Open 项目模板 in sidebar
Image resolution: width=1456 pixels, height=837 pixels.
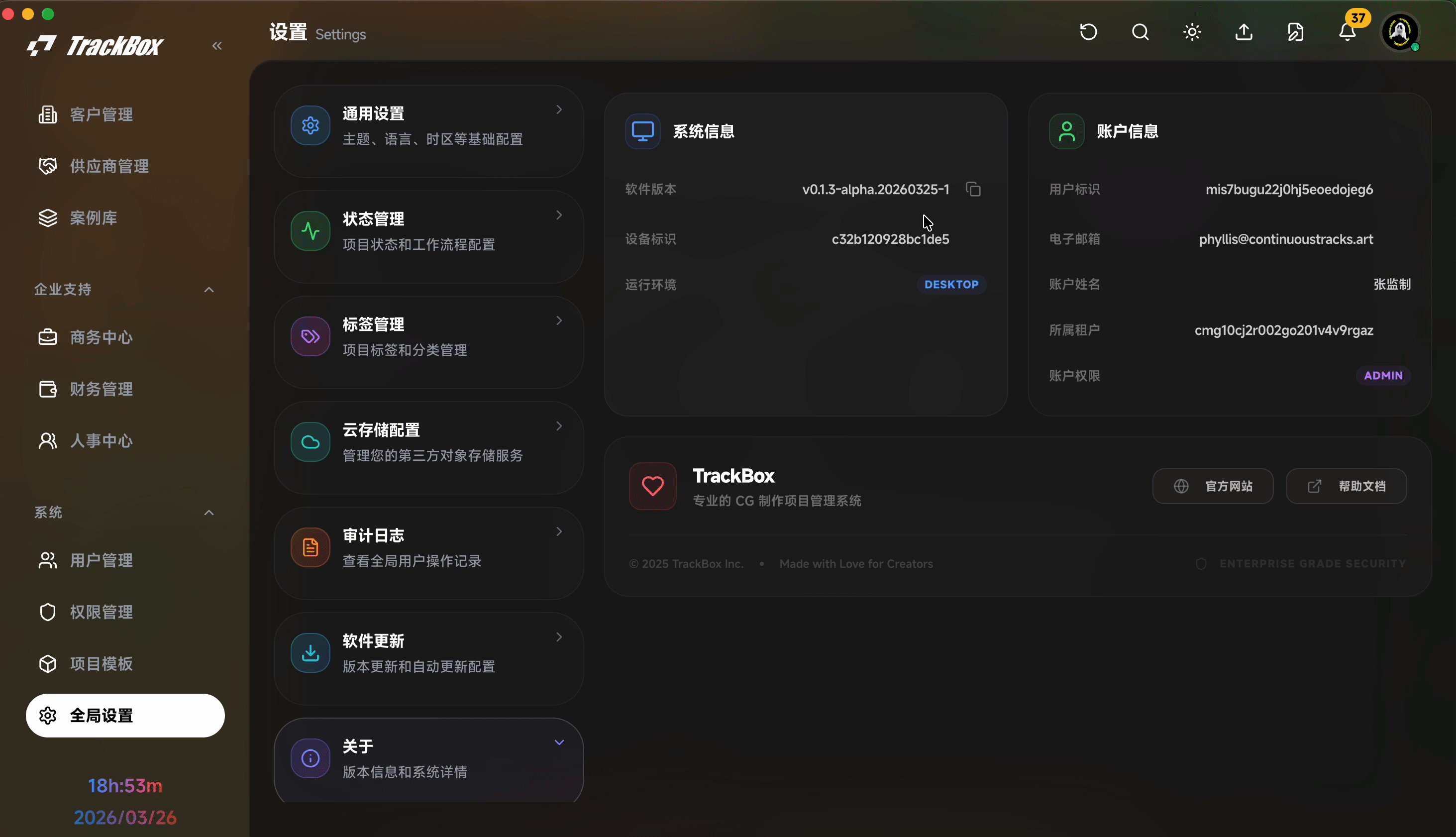(x=125, y=664)
